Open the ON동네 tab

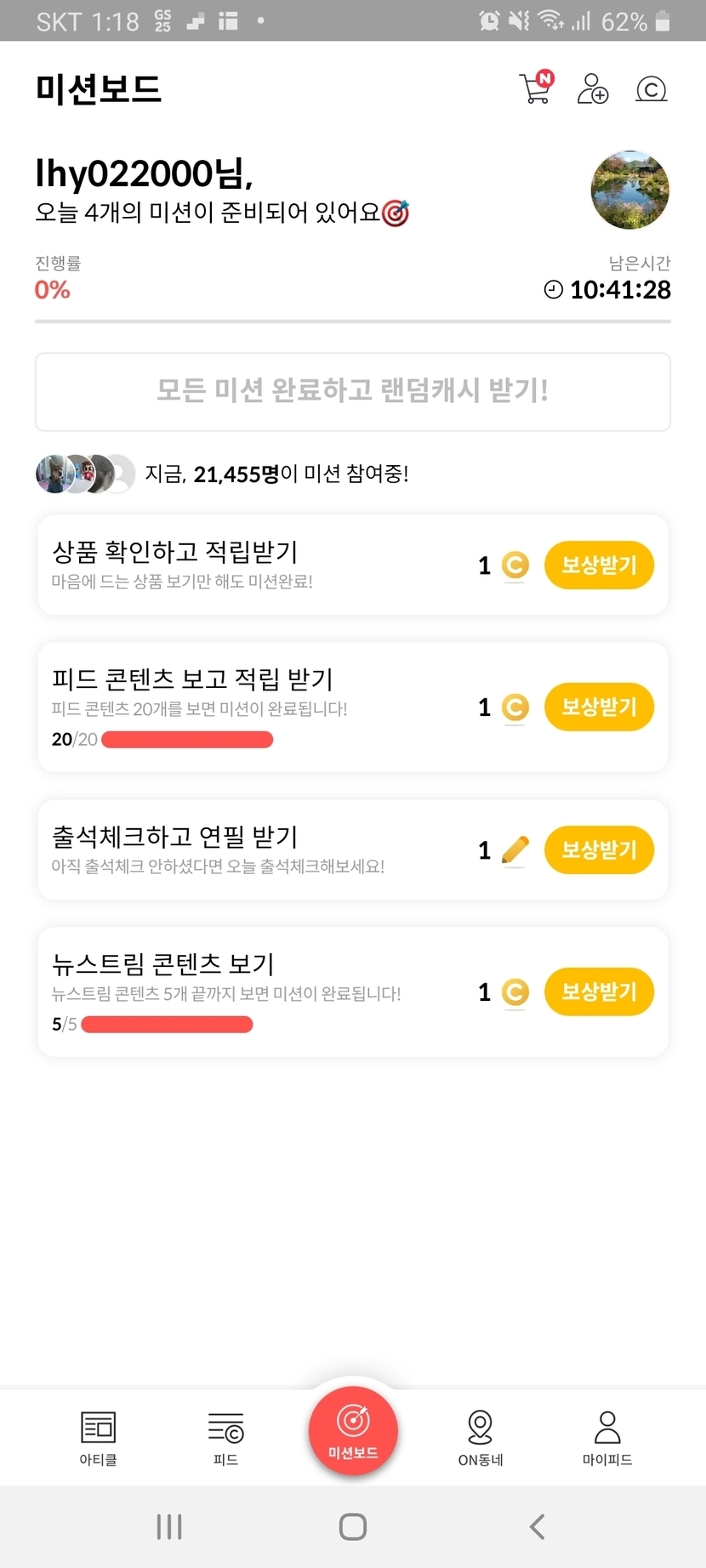(x=481, y=1438)
